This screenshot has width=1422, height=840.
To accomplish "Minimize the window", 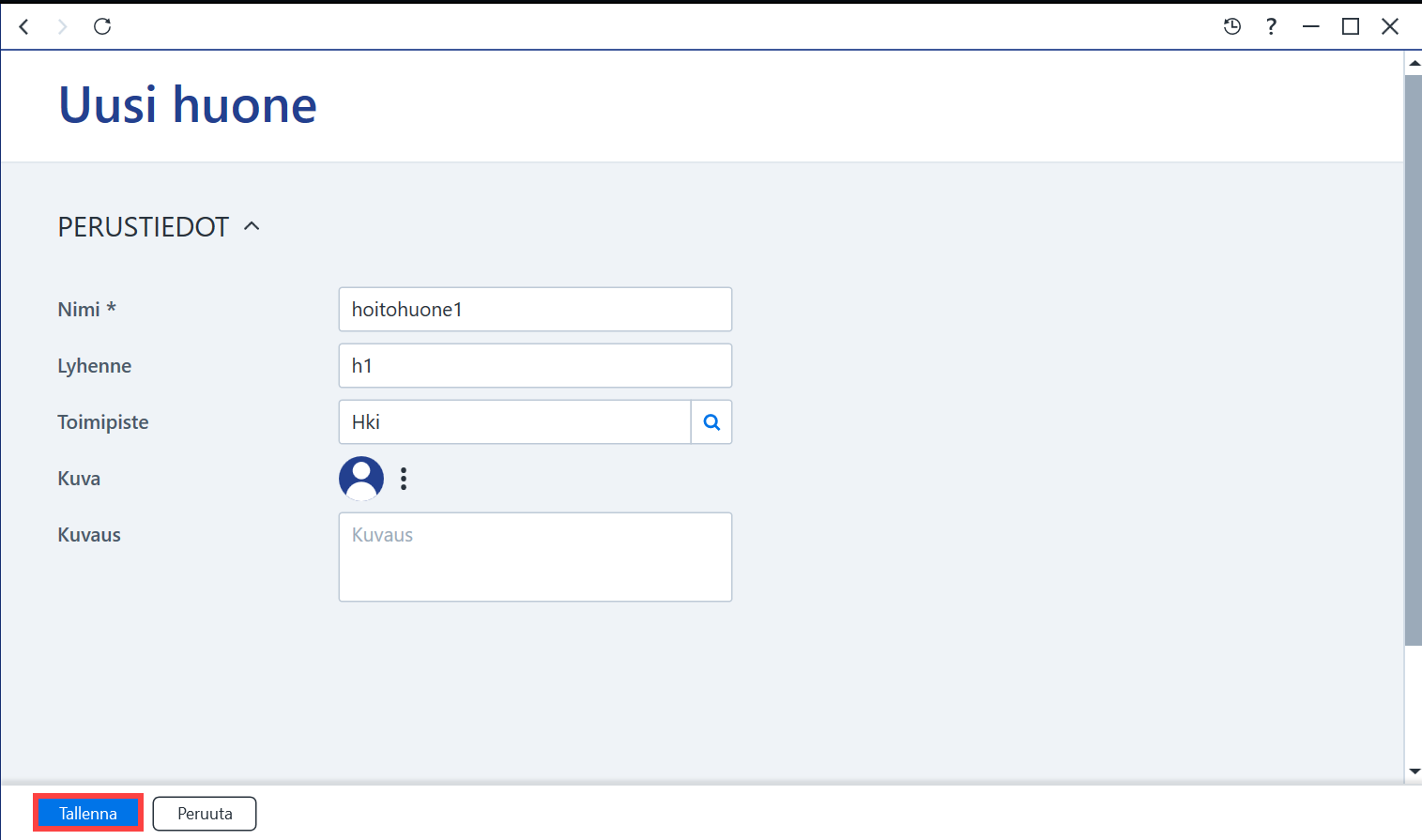I will coord(1311,26).
